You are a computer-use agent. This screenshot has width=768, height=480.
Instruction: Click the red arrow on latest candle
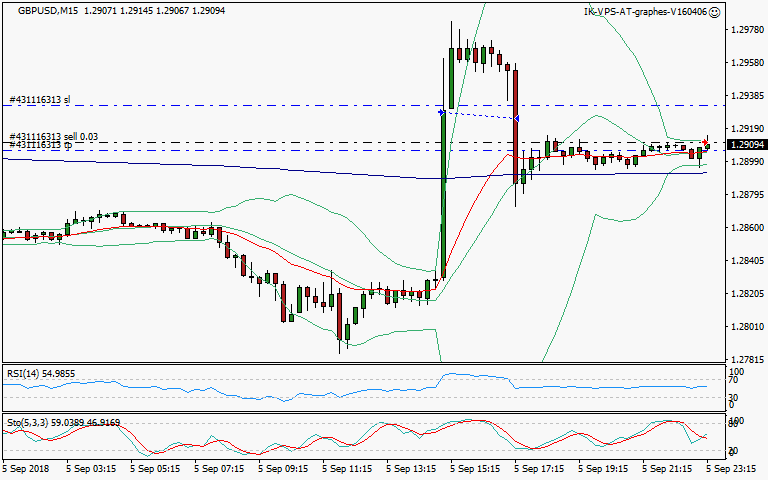(706, 142)
